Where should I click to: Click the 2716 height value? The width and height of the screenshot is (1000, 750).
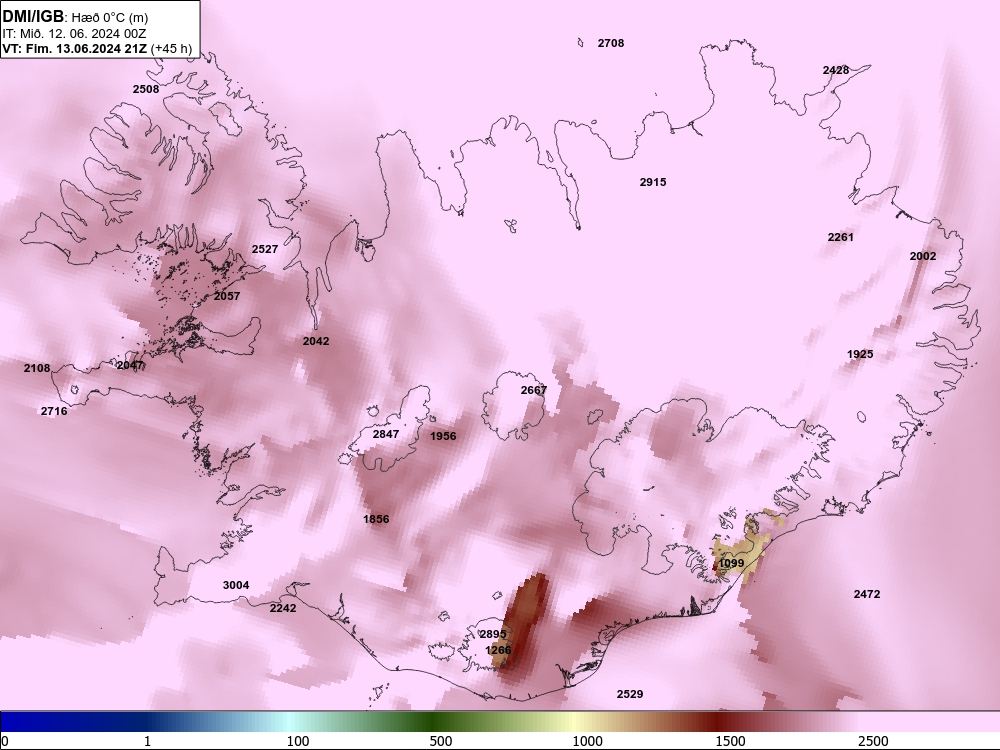[x=54, y=411]
